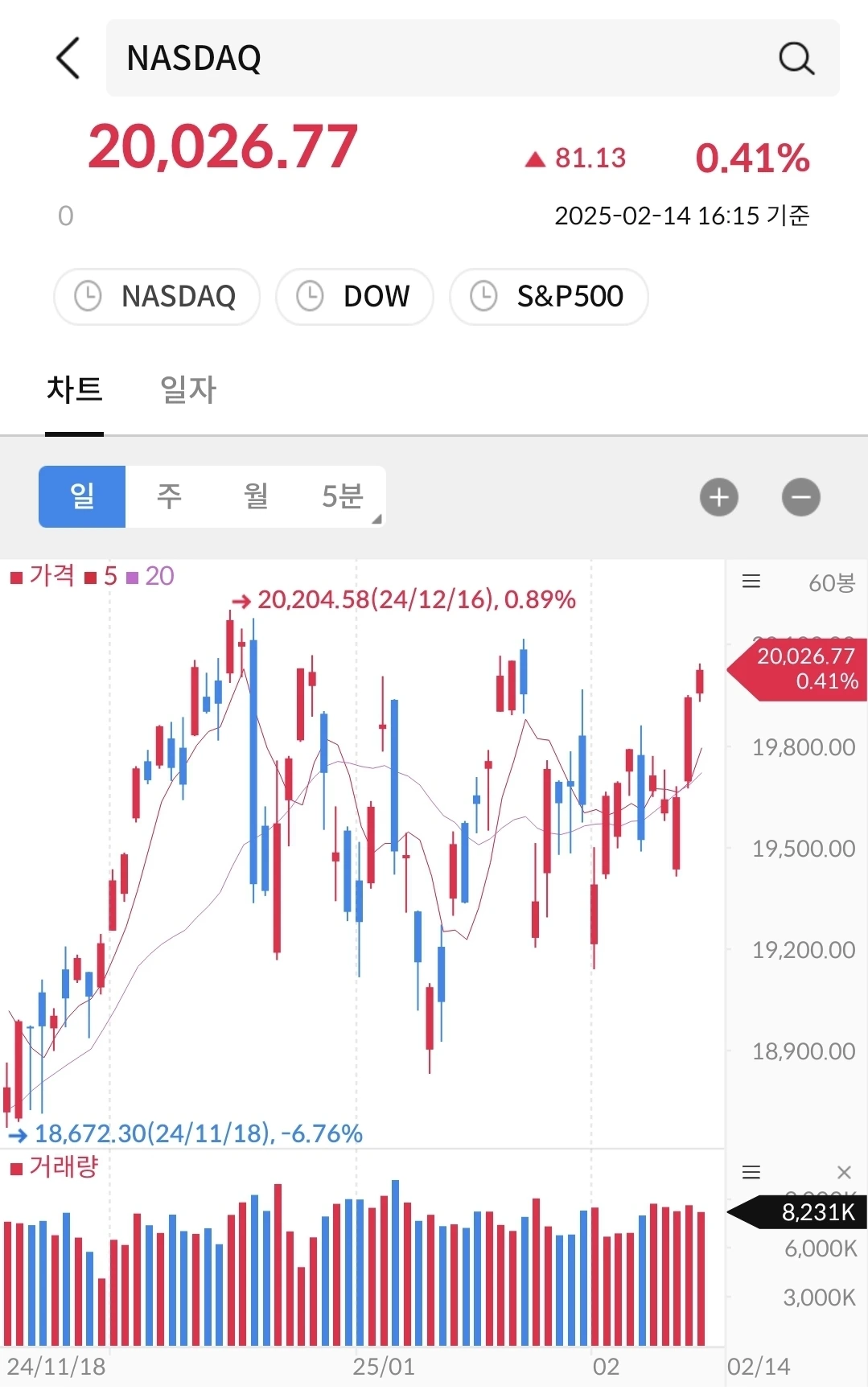Open price chart hamburger menu icon
Image resolution: width=868 pixels, height=1390 pixels.
(x=751, y=582)
